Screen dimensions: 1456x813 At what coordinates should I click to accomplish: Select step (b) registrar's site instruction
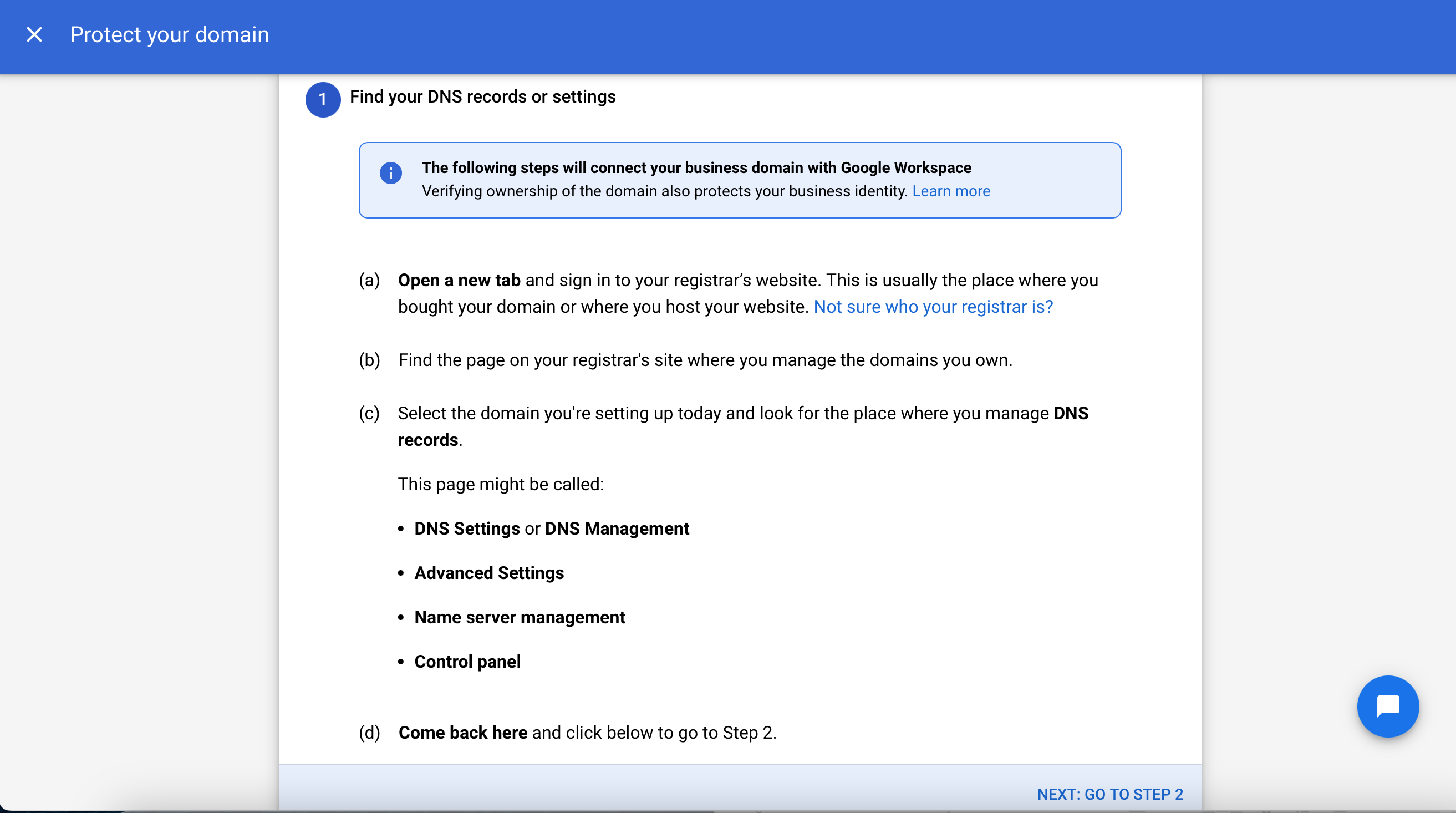coord(705,360)
